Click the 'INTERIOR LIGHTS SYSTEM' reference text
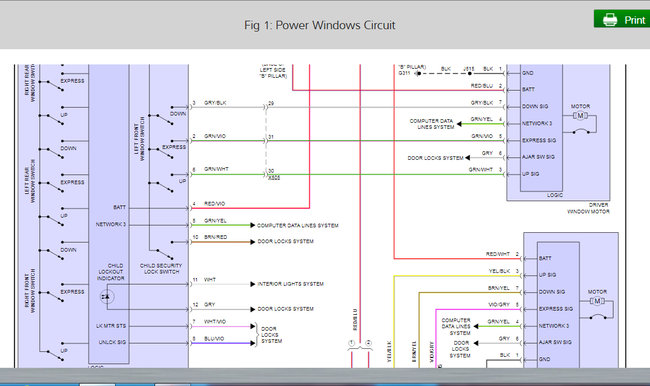 pyautogui.click(x=290, y=284)
